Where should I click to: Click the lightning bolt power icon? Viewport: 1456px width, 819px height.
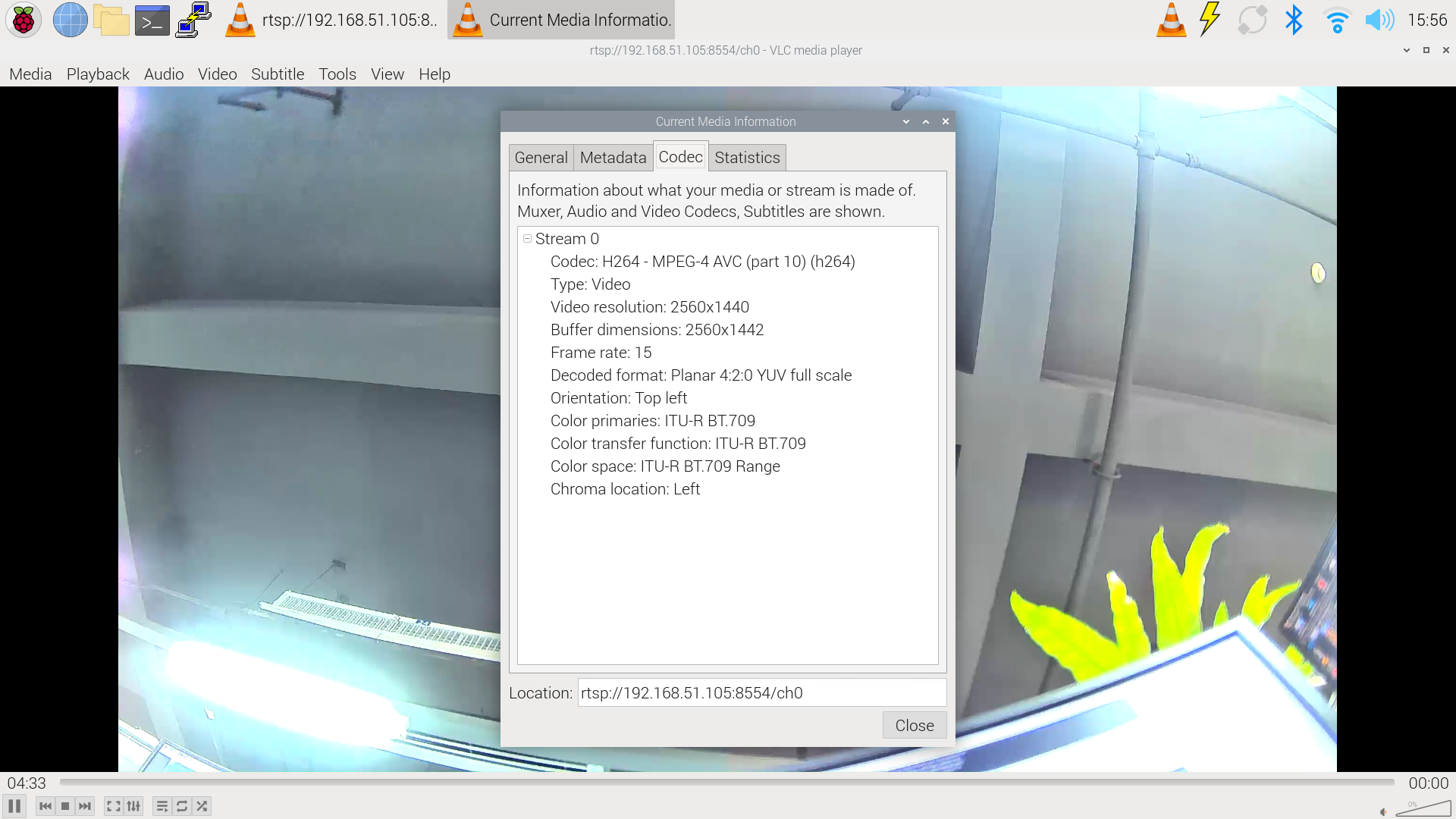point(1210,20)
